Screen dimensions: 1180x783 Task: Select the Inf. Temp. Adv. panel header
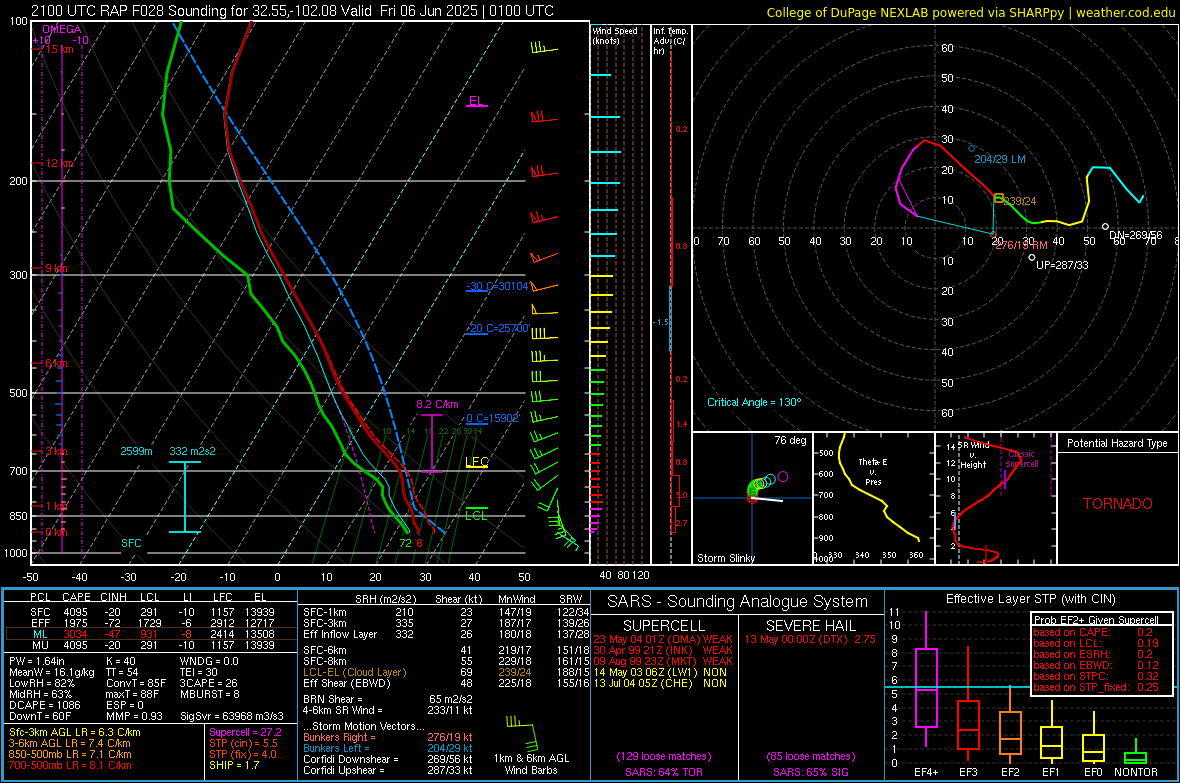670,41
